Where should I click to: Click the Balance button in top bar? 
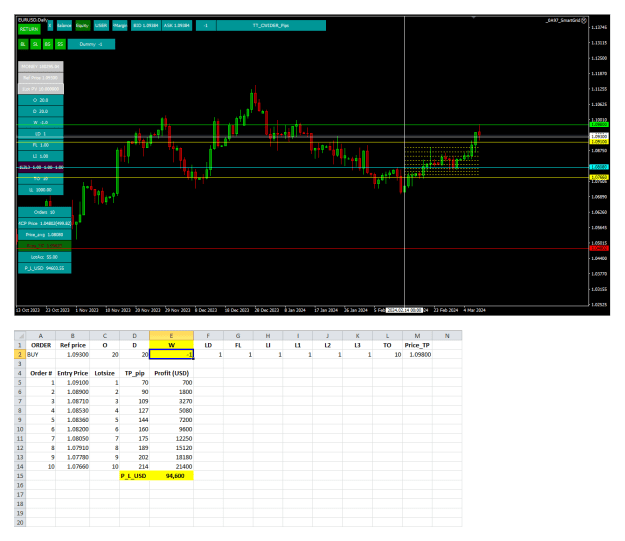(x=64, y=26)
